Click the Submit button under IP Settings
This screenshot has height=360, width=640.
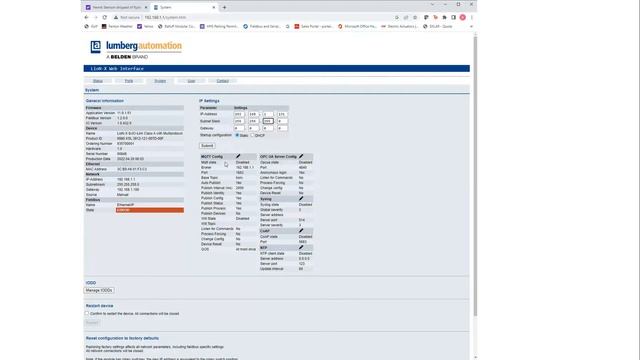coord(207,146)
